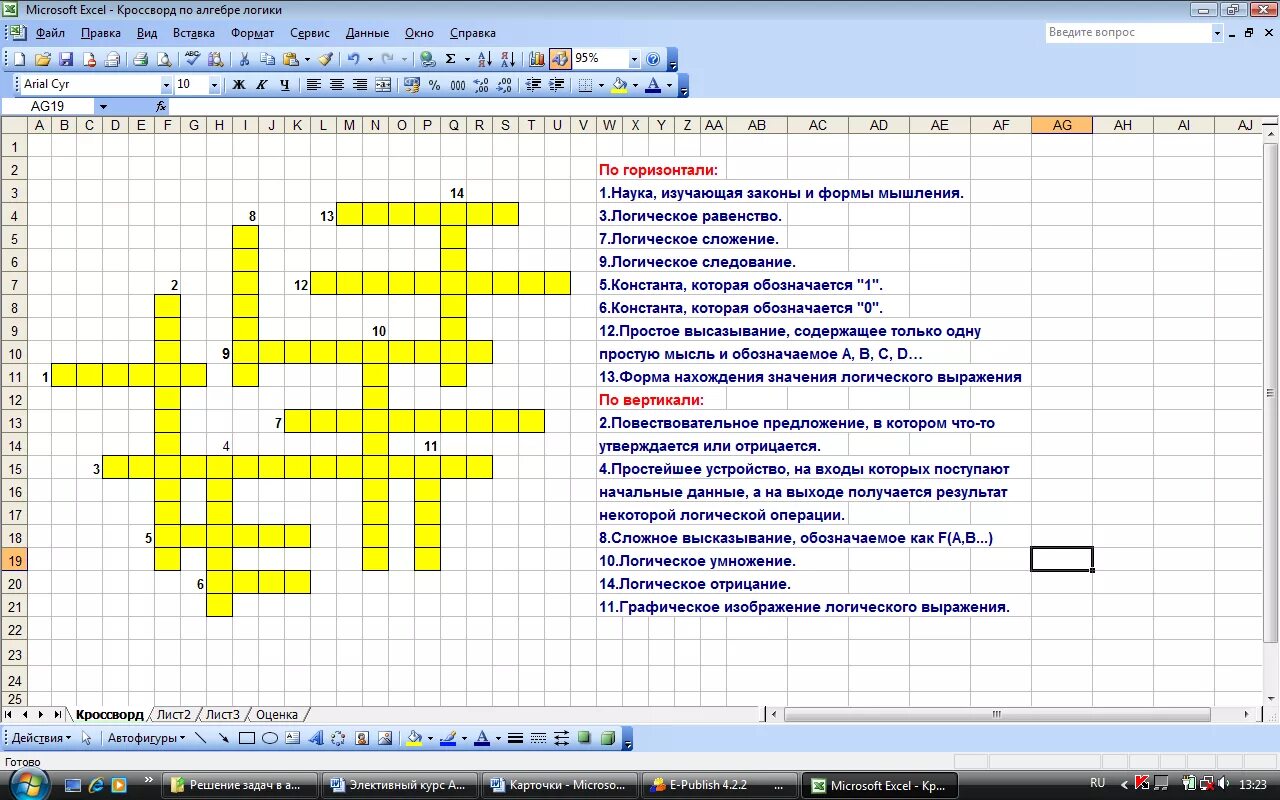Merge and center the selected cells
The height and width of the screenshot is (800, 1280).
pos(383,85)
